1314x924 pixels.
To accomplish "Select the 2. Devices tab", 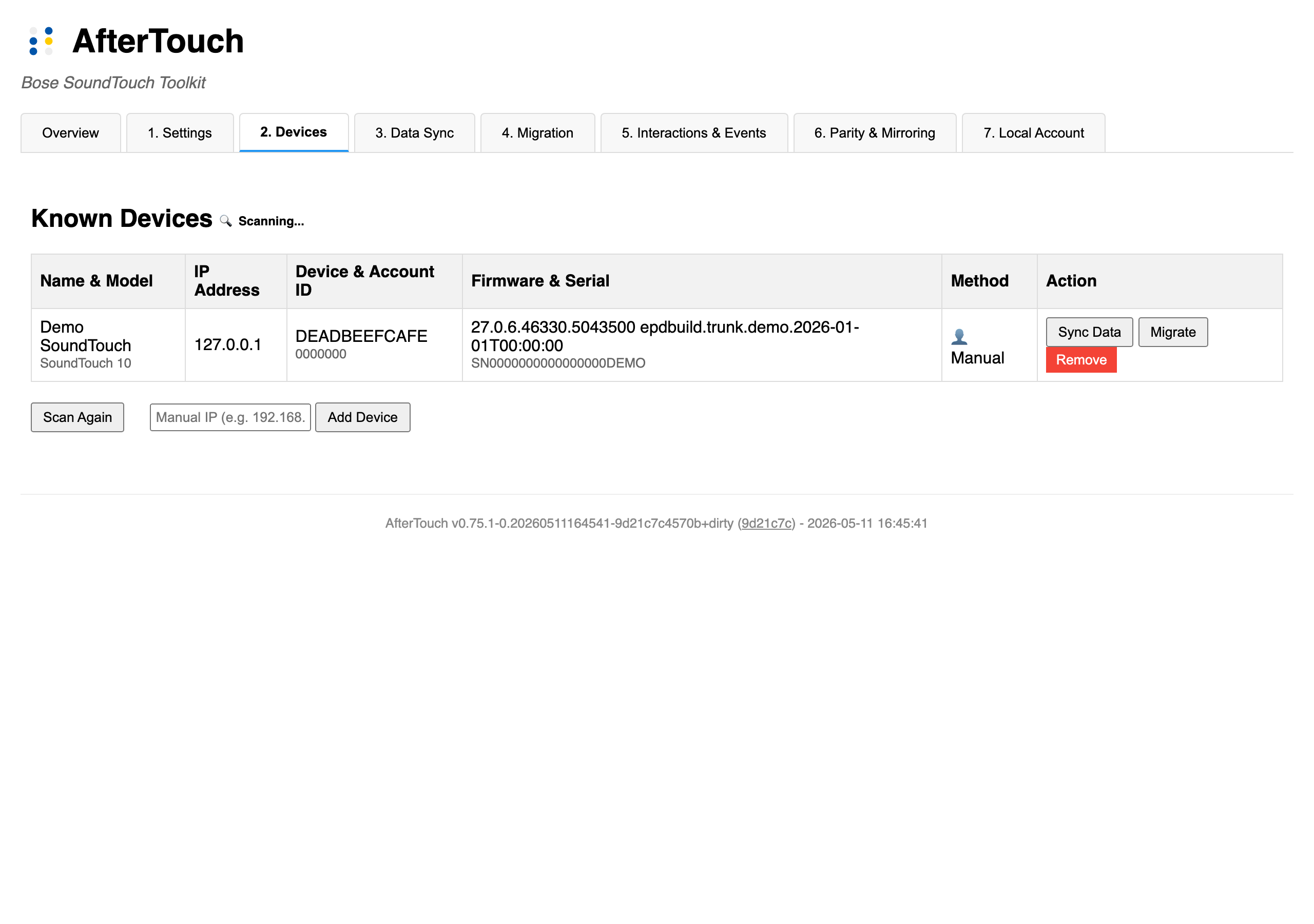I will pos(294,132).
